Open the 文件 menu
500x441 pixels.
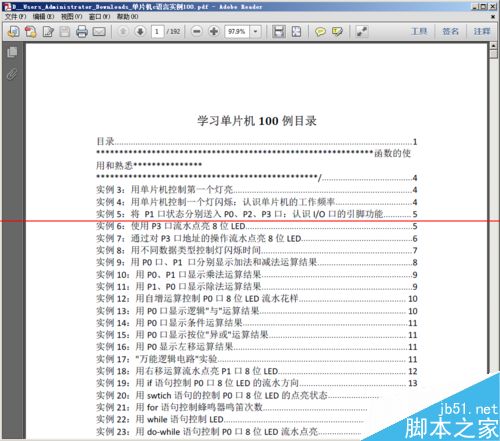(x=15, y=16)
